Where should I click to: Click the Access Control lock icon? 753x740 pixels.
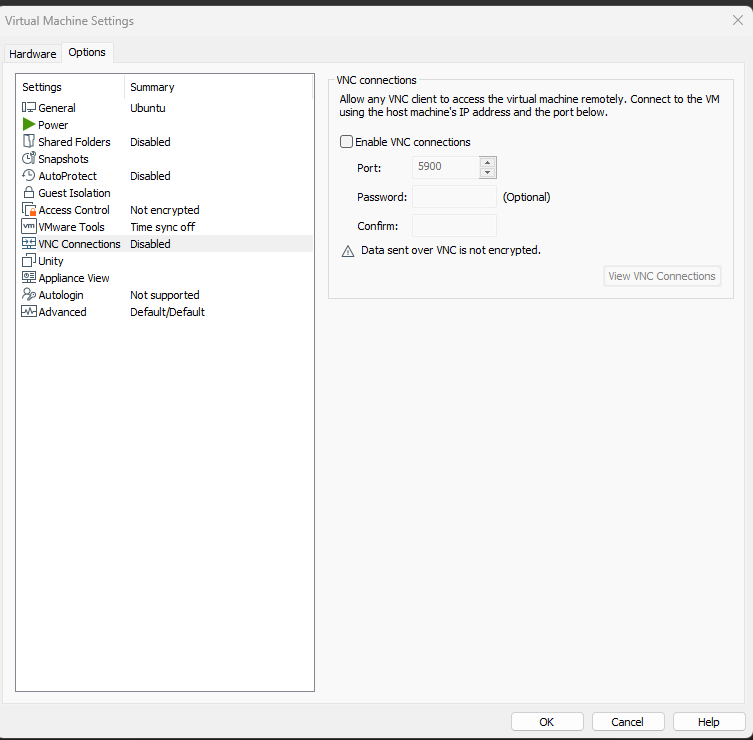tap(29, 209)
